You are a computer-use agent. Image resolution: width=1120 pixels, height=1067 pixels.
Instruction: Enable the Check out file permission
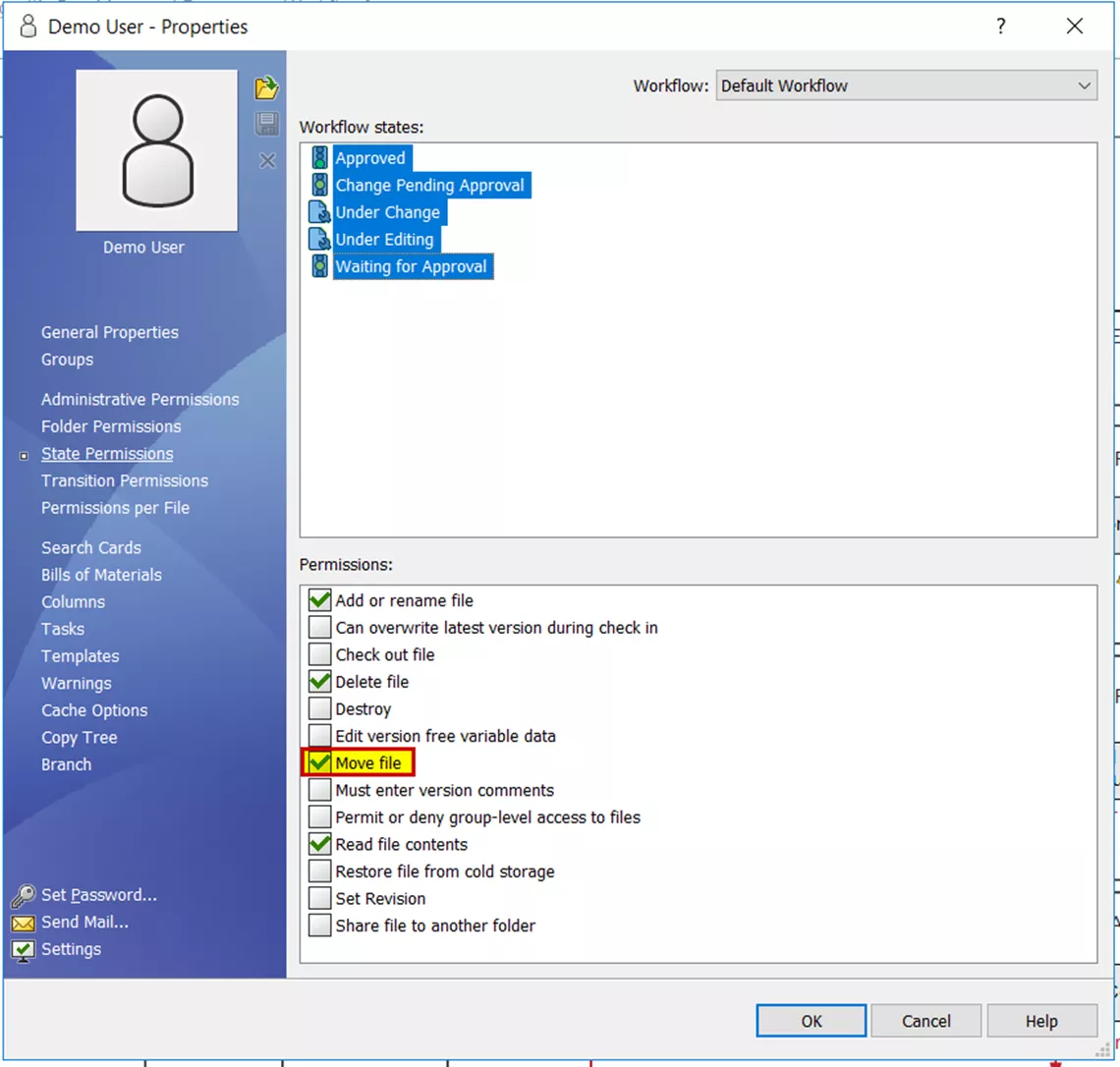tap(320, 655)
